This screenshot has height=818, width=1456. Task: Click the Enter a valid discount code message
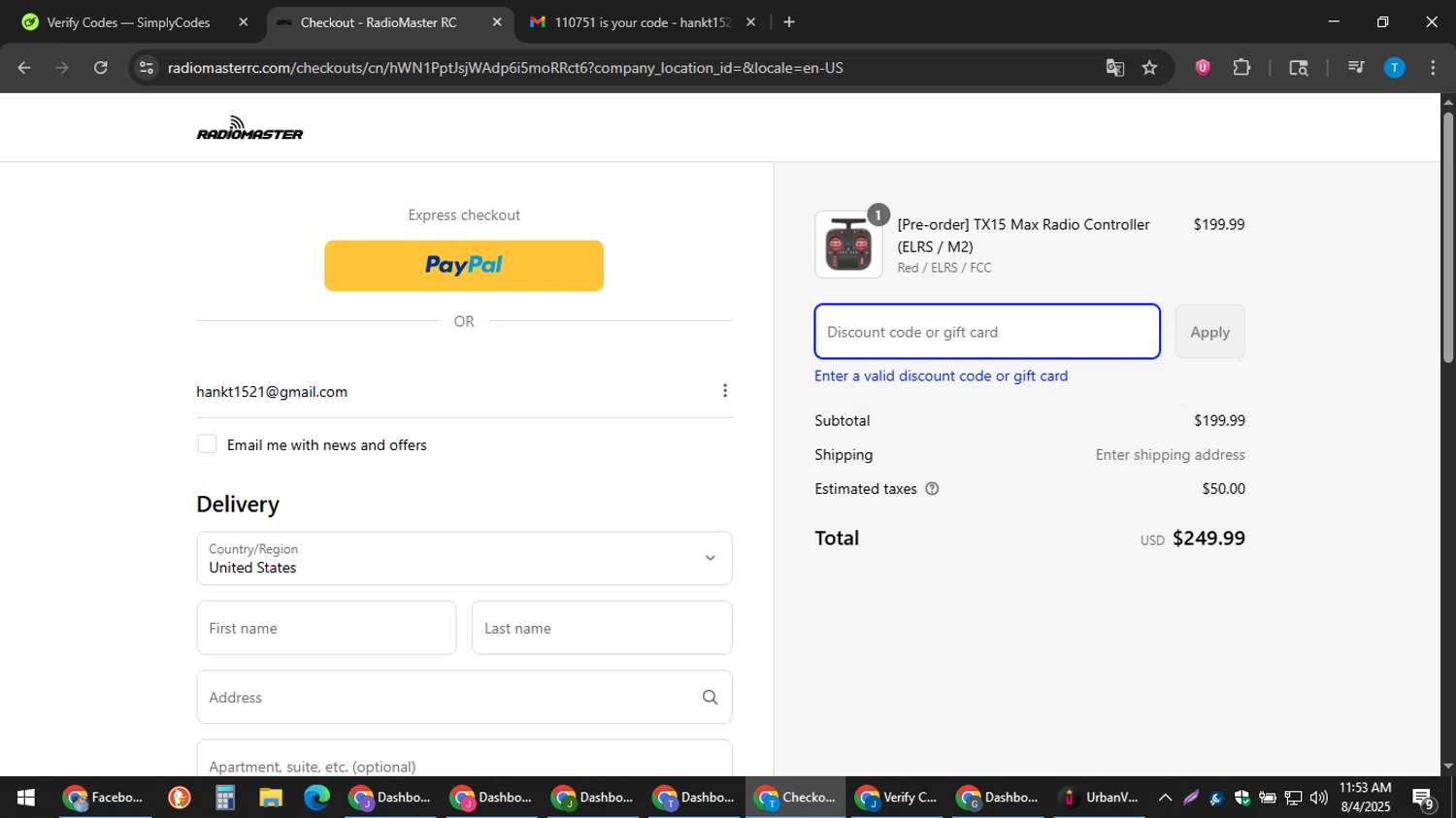(x=941, y=376)
